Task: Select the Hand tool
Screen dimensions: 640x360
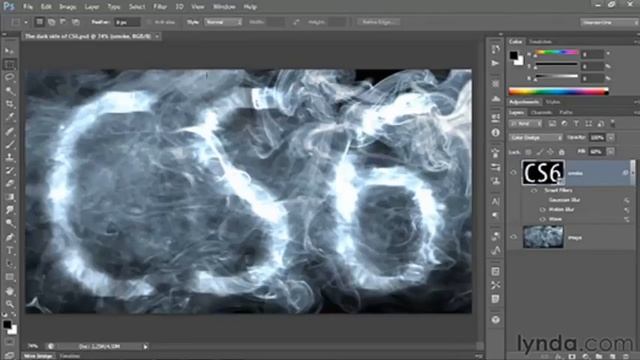Action: (10, 291)
